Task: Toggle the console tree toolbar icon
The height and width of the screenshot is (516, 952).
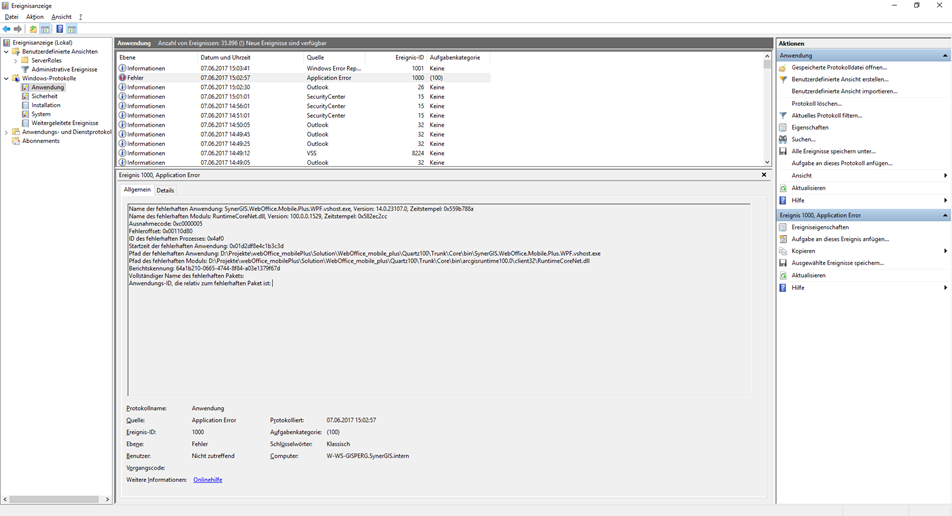Action: (x=45, y=29)
